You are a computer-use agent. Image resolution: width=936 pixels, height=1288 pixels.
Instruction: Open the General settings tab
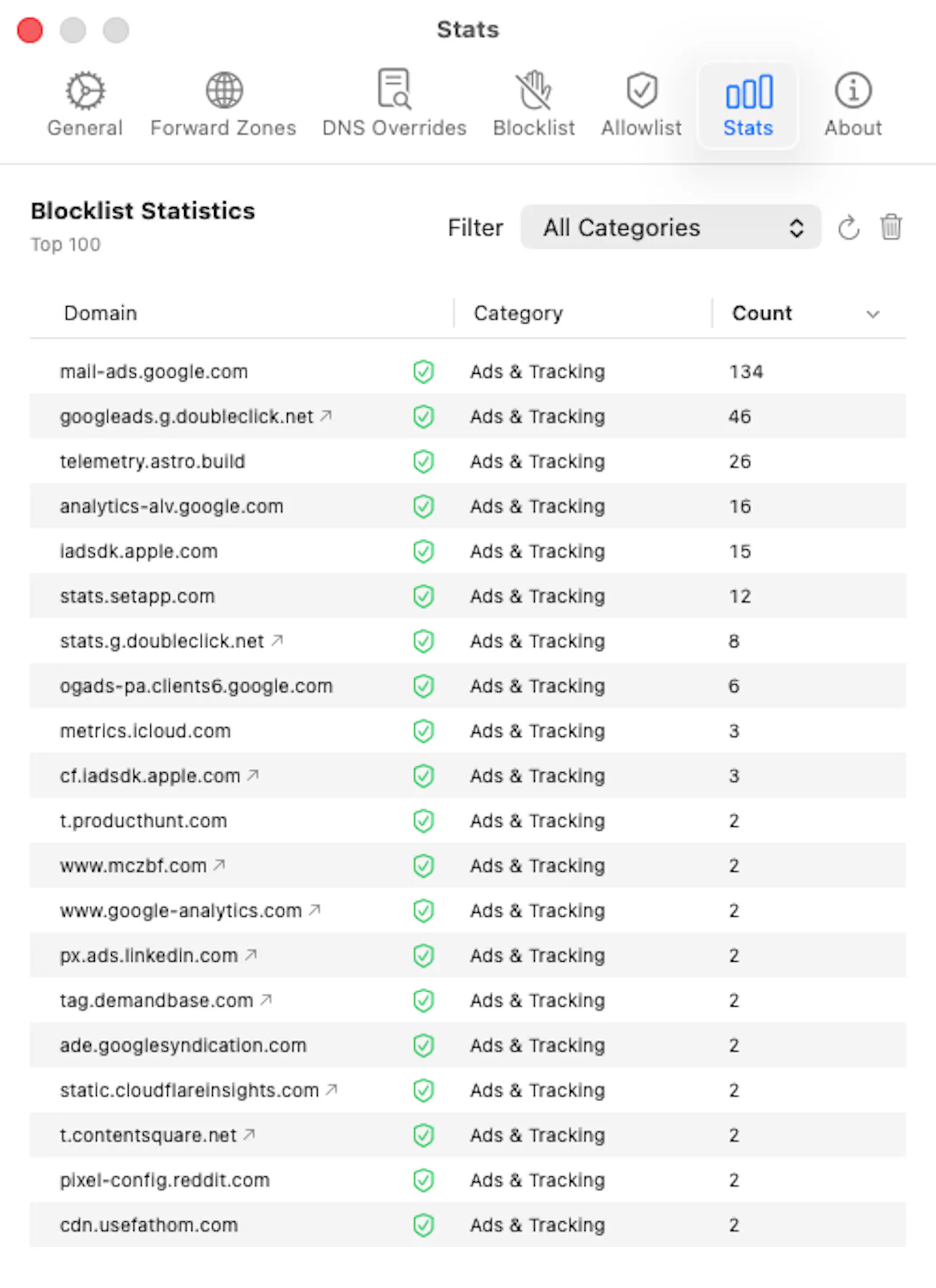click(x=85, y=105)
